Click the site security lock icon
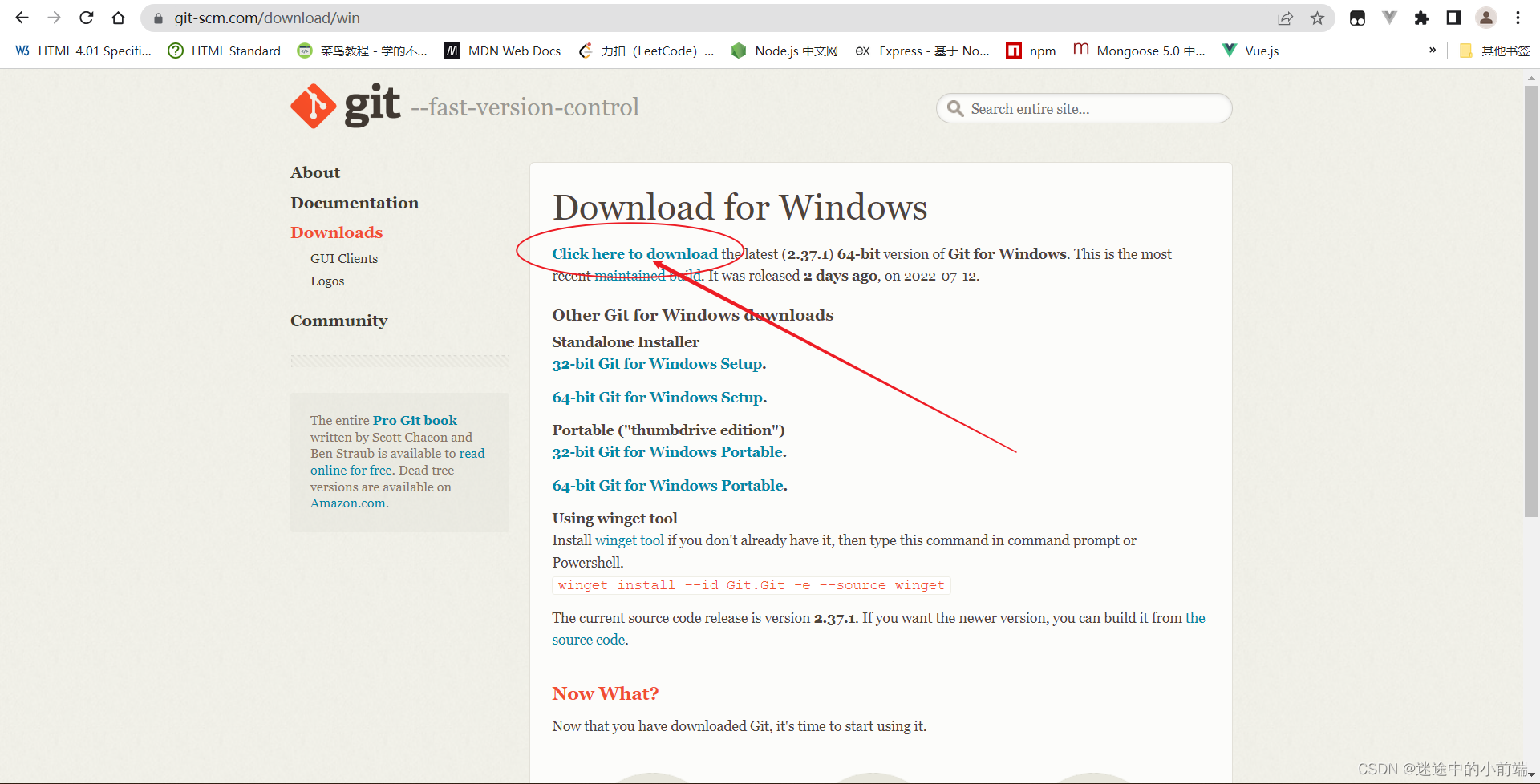The height and width of the screenshot is (784, 1540). pos(158,18)
